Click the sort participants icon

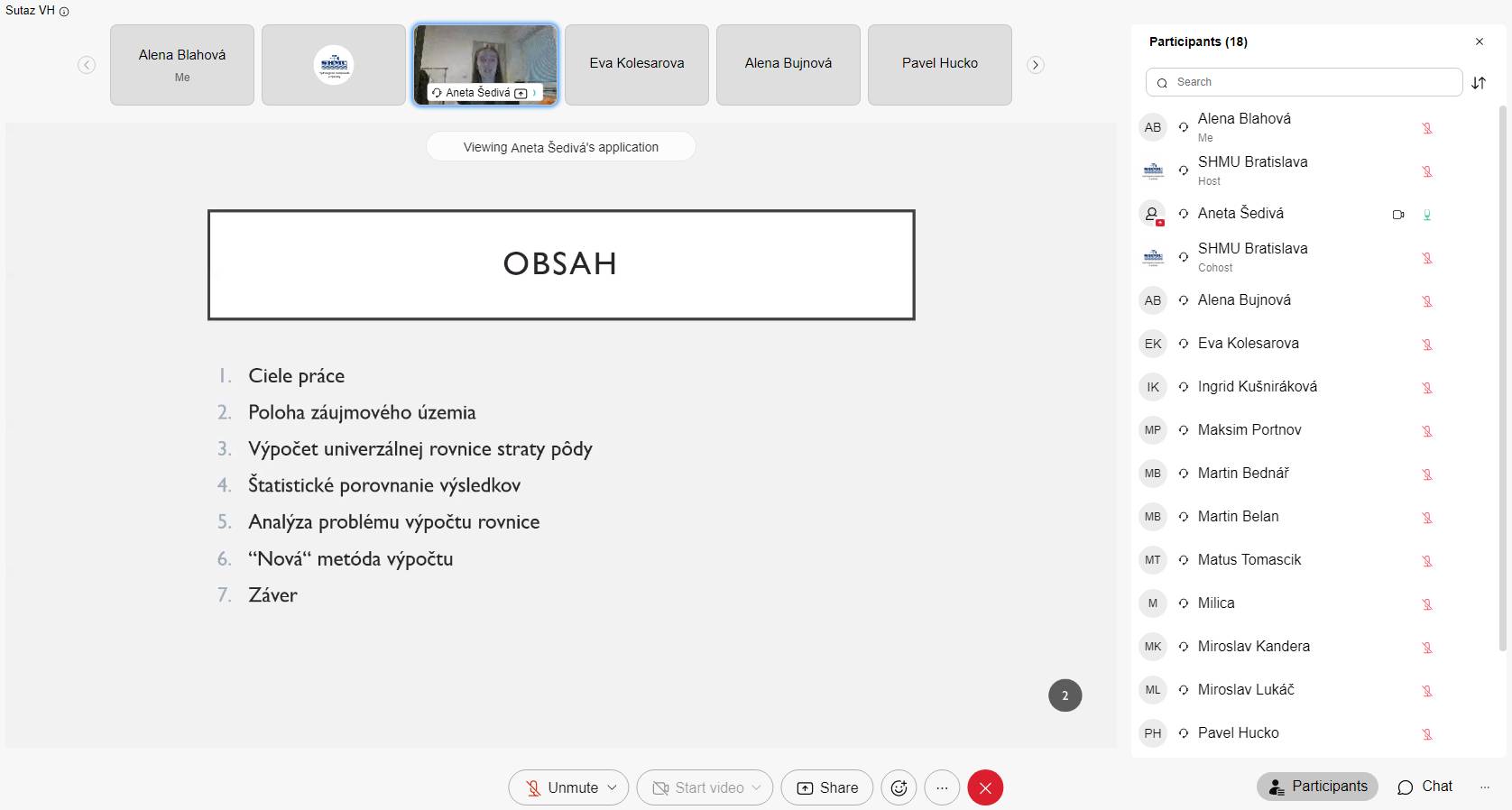1479,83
